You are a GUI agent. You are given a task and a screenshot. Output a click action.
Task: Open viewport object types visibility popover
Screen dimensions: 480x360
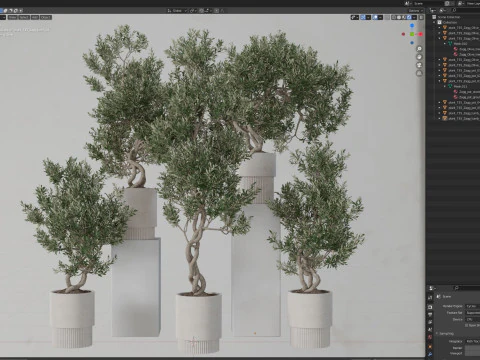tap(355, 17)
